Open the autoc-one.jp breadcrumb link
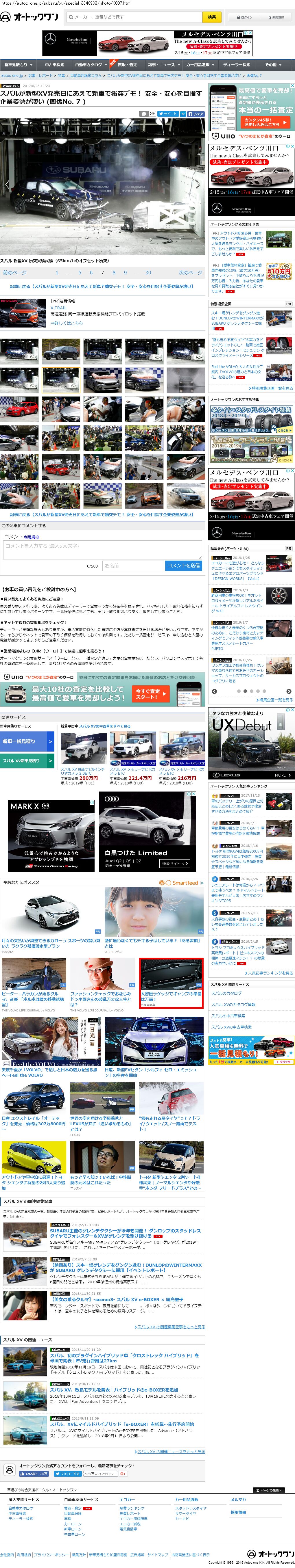The image size is (295, 1568). (x=12, y=76)
